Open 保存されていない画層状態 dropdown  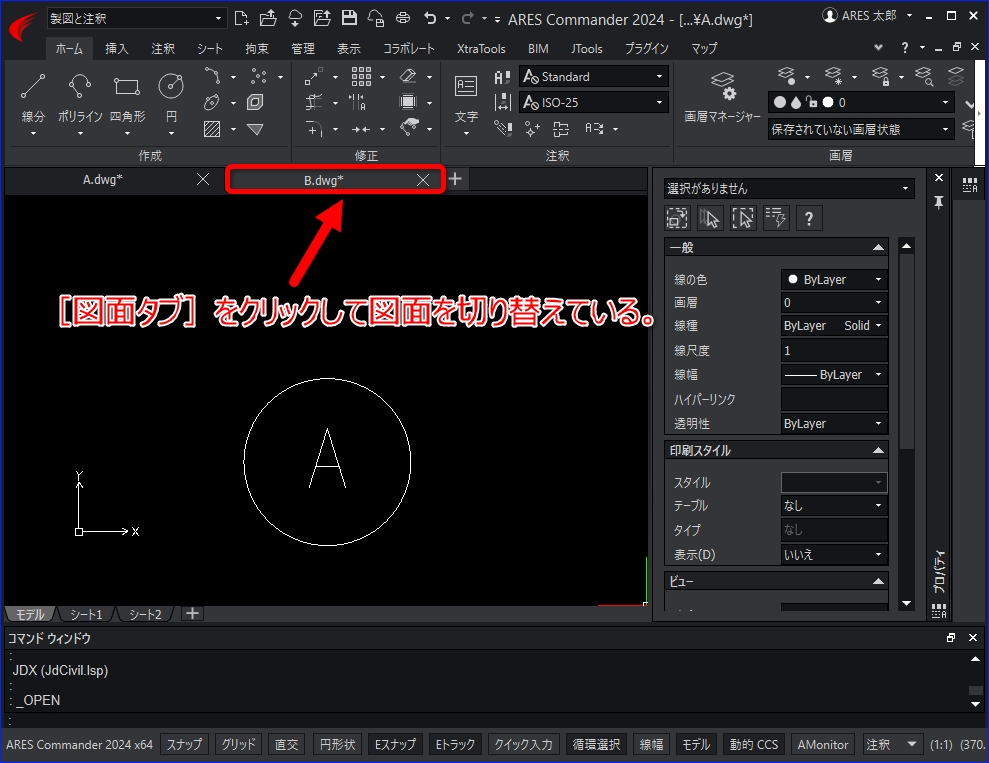click(860, 129)
